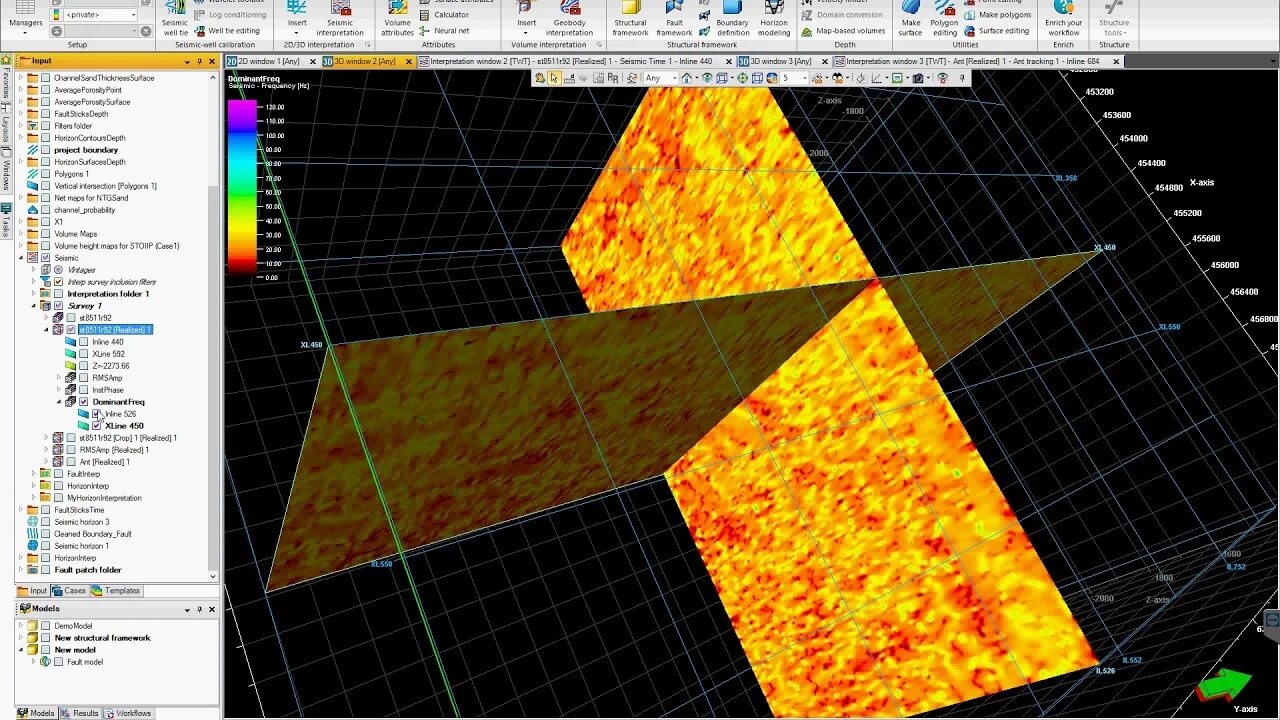This screenshot has width=1280, height=720.
Task: Select the Seismic horizon 3 item
Action: click(82, 522)
